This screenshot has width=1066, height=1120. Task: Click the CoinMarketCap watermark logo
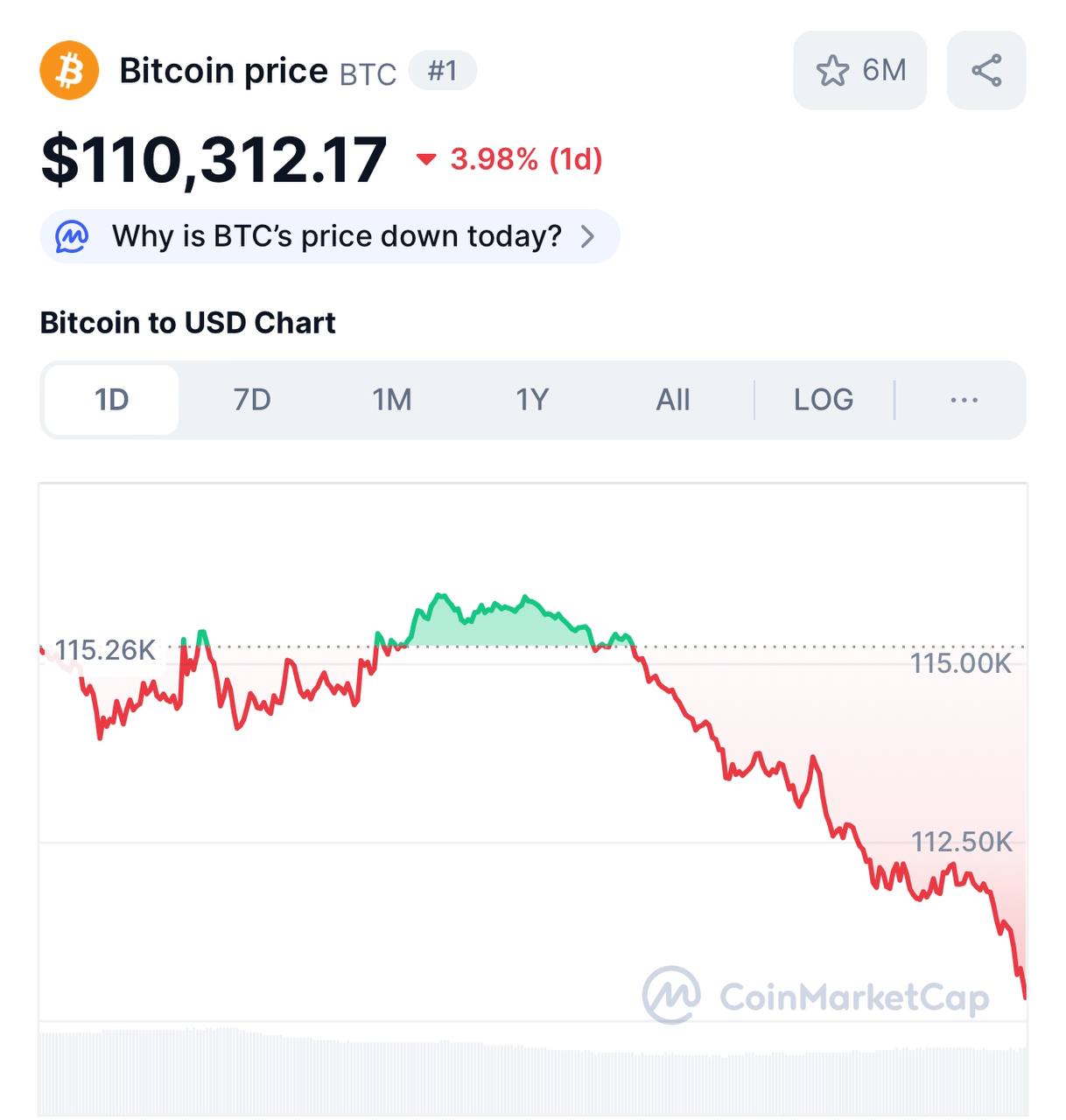tap(671, 995)
